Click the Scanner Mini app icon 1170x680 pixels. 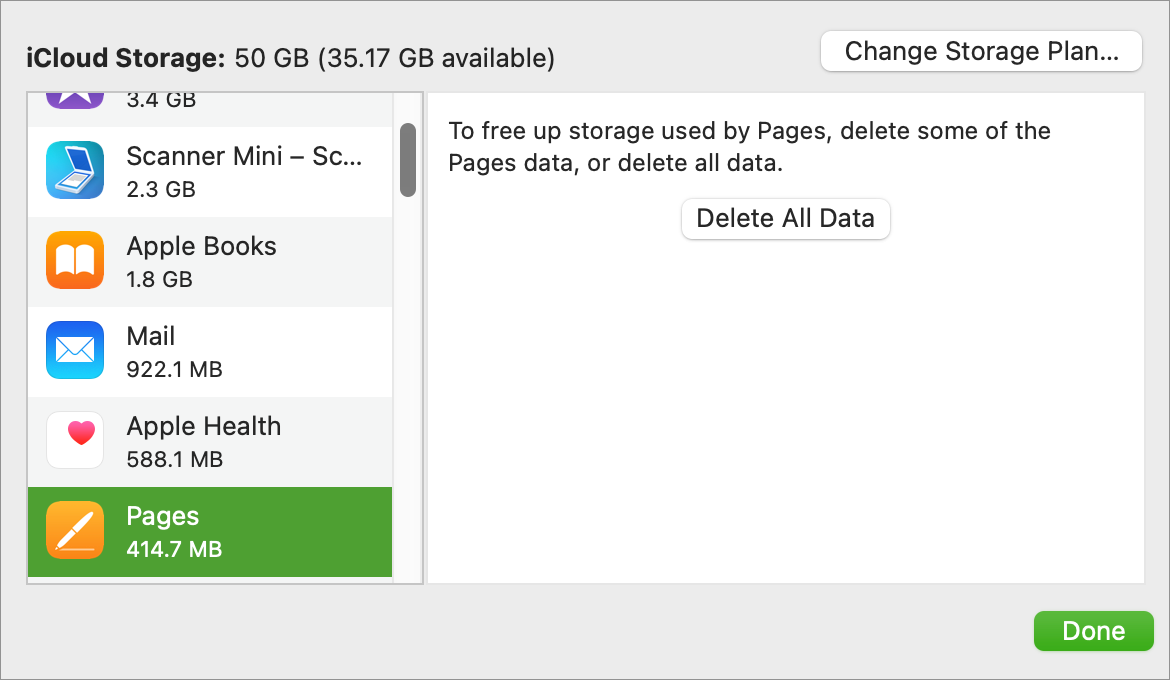[75, 170]
